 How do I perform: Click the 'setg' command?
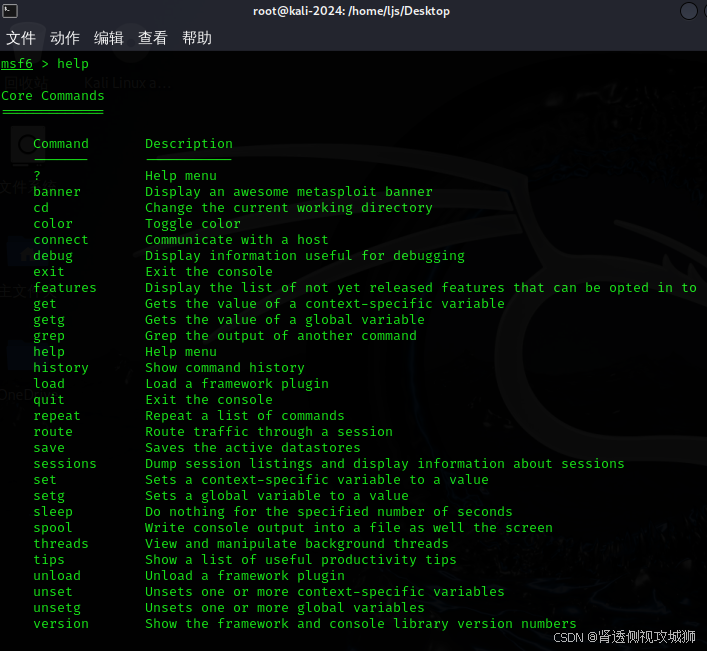[49, 495]
